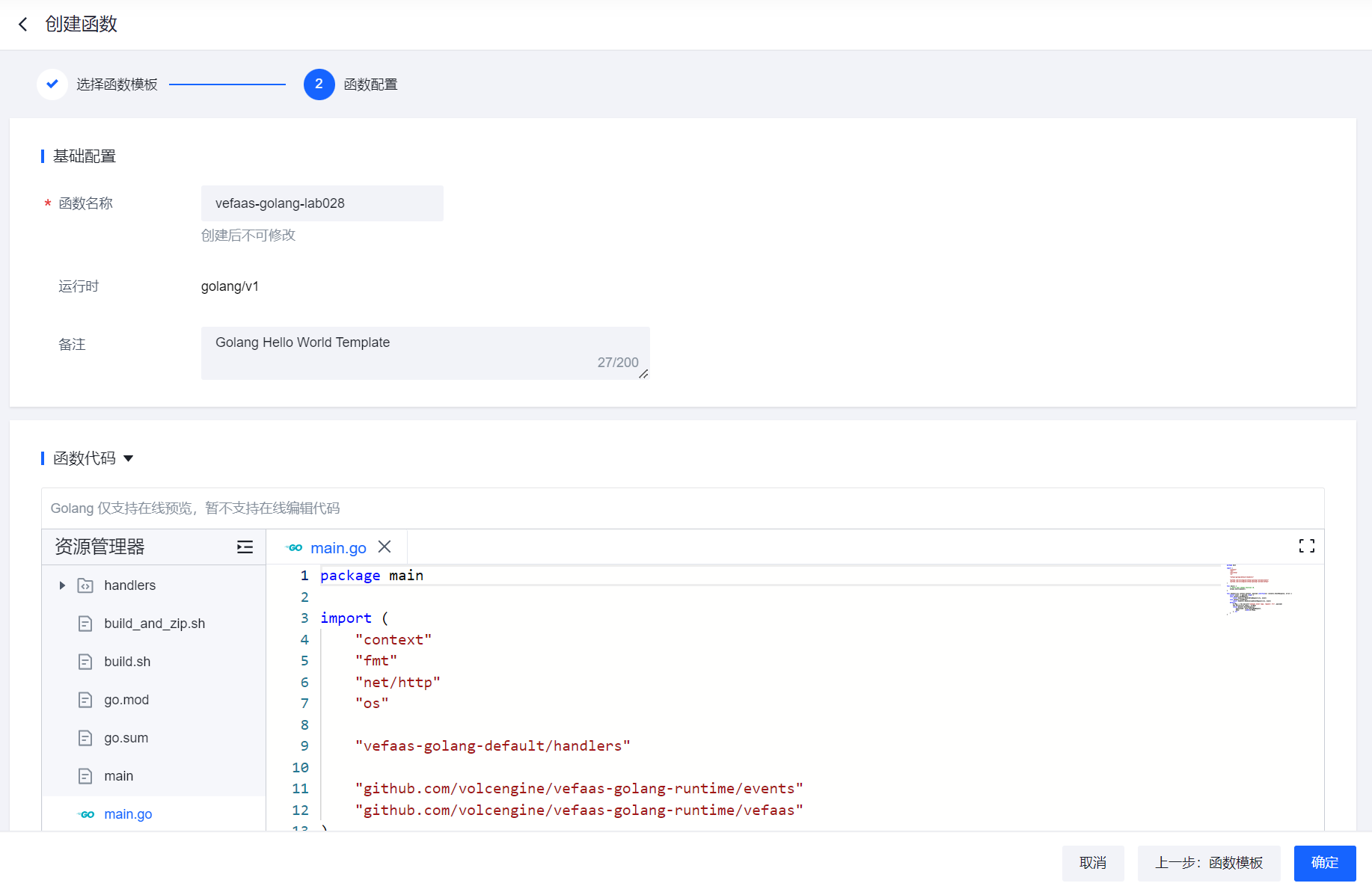The width and height of the screenshot is (1372, 889).
Task: Click the build_and_zip.sh file icon
Action: [85, 624]
